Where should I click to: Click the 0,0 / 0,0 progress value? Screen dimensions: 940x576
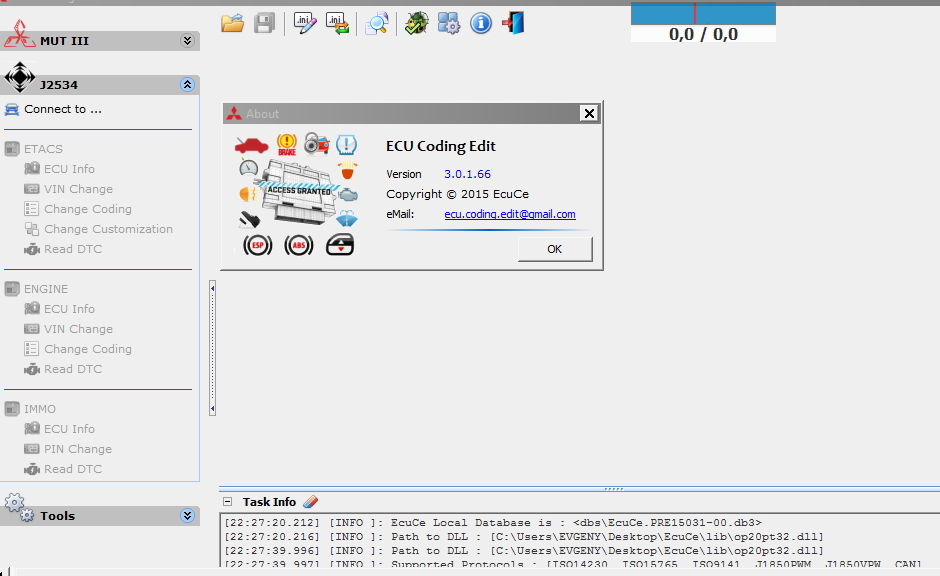point(703,34)
